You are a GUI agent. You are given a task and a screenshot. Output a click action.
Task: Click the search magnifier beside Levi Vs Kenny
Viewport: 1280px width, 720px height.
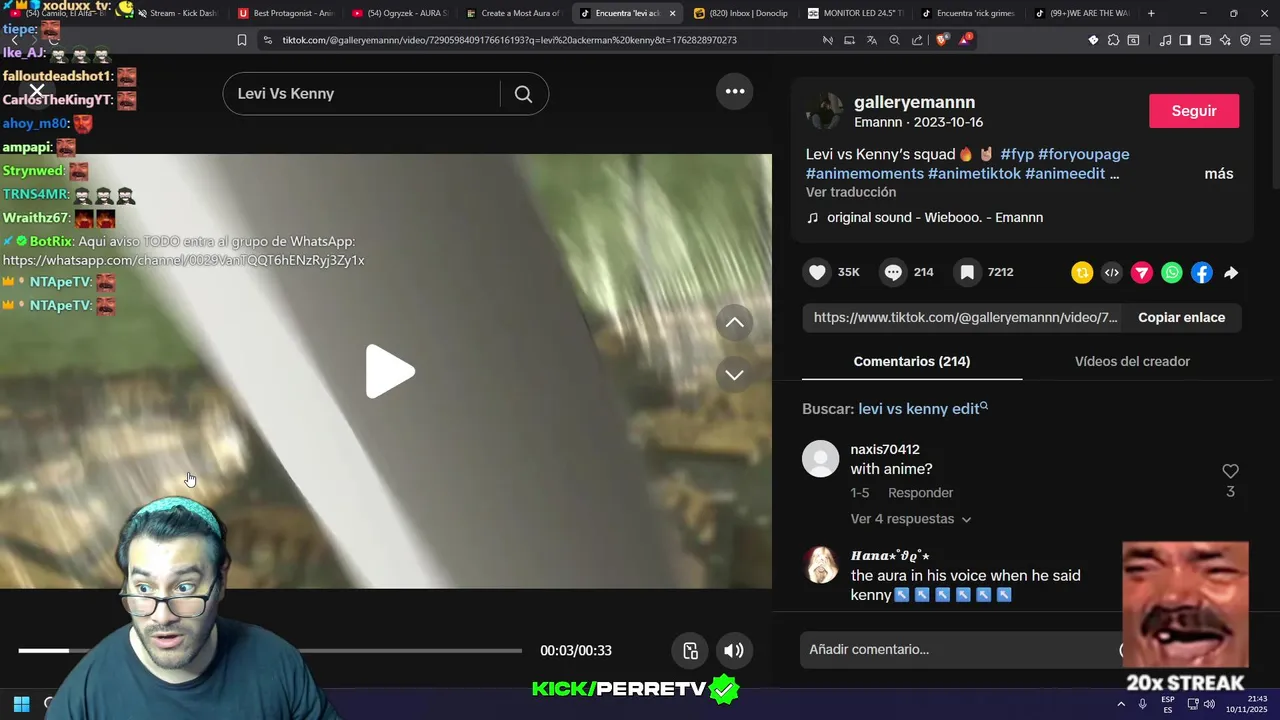(x=523, y=94)
